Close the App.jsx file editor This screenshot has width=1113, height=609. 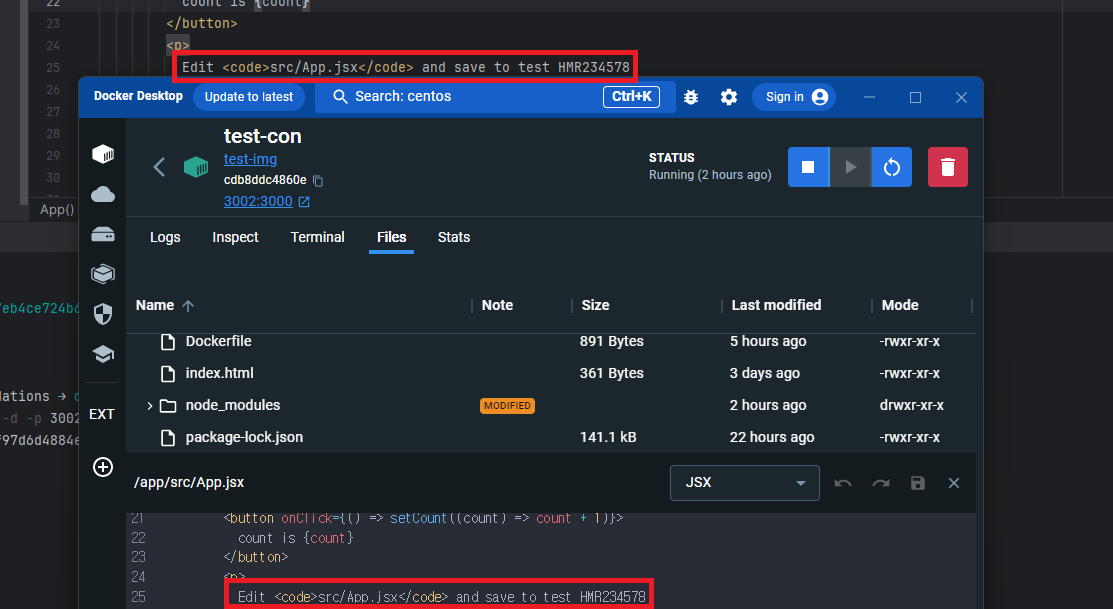pyautogui.click(x=954, y=483)
